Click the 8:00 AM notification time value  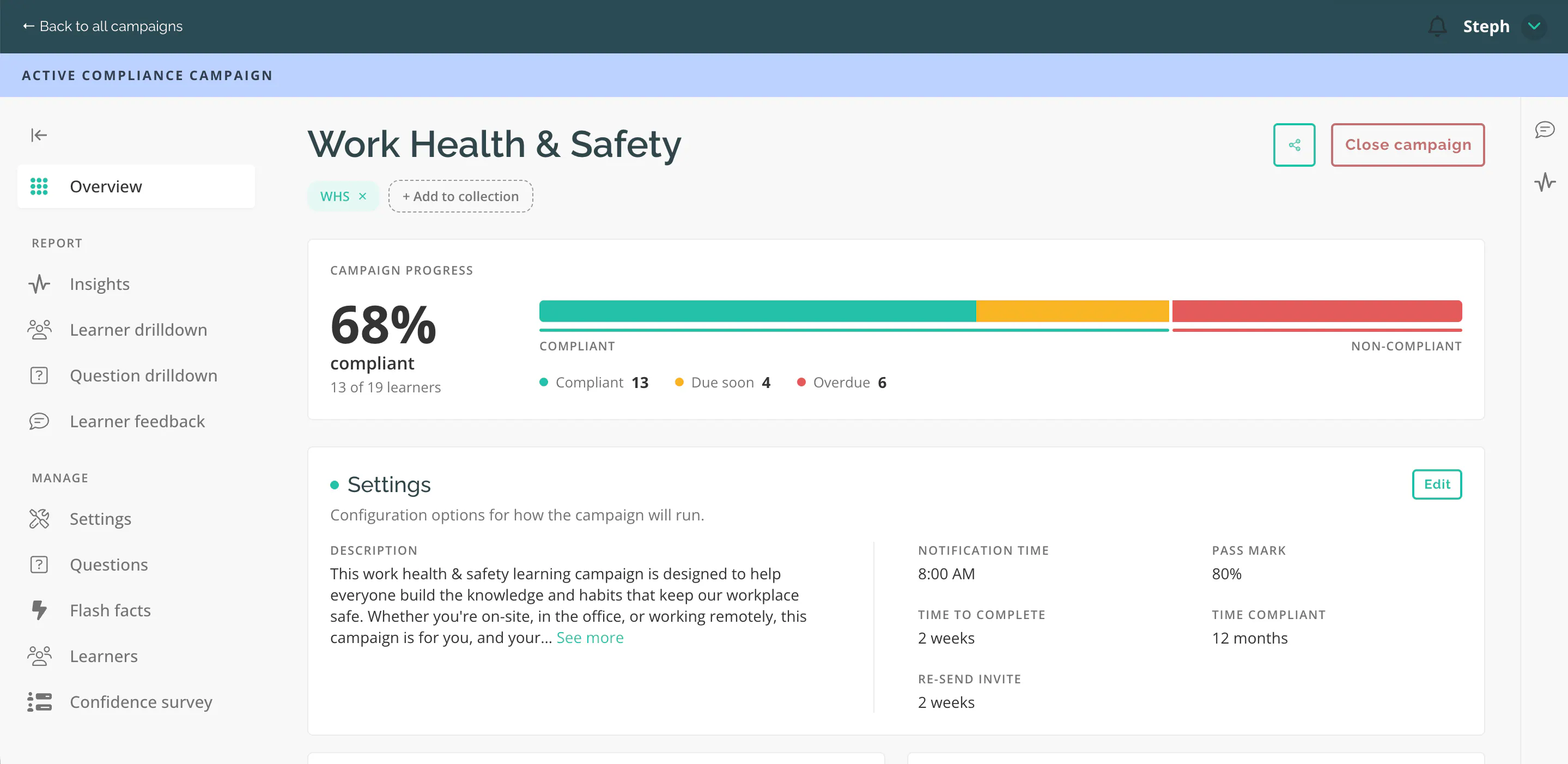(x=946, y=573)
